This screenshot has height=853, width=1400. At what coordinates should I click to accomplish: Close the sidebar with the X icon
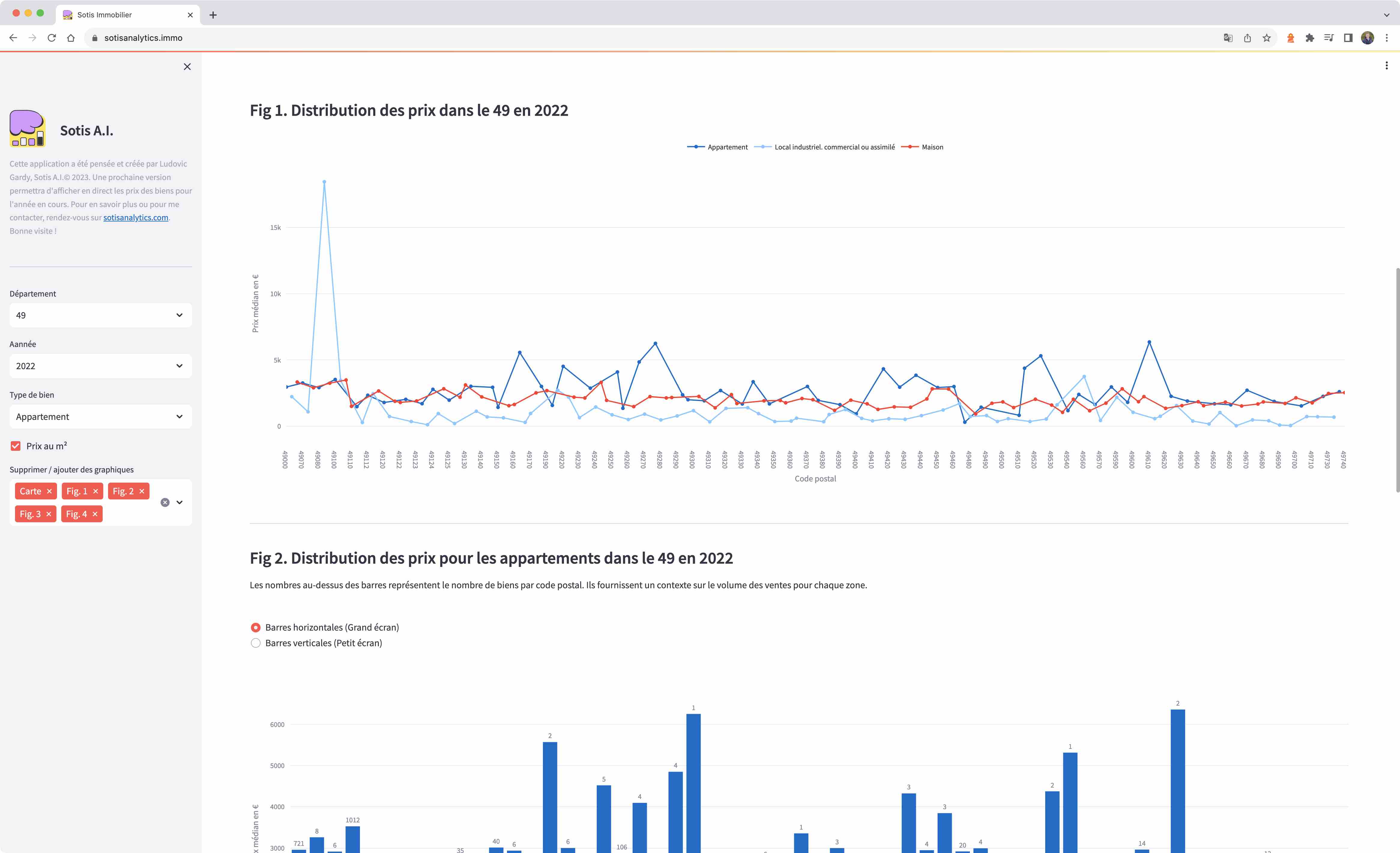pos(187,67)
